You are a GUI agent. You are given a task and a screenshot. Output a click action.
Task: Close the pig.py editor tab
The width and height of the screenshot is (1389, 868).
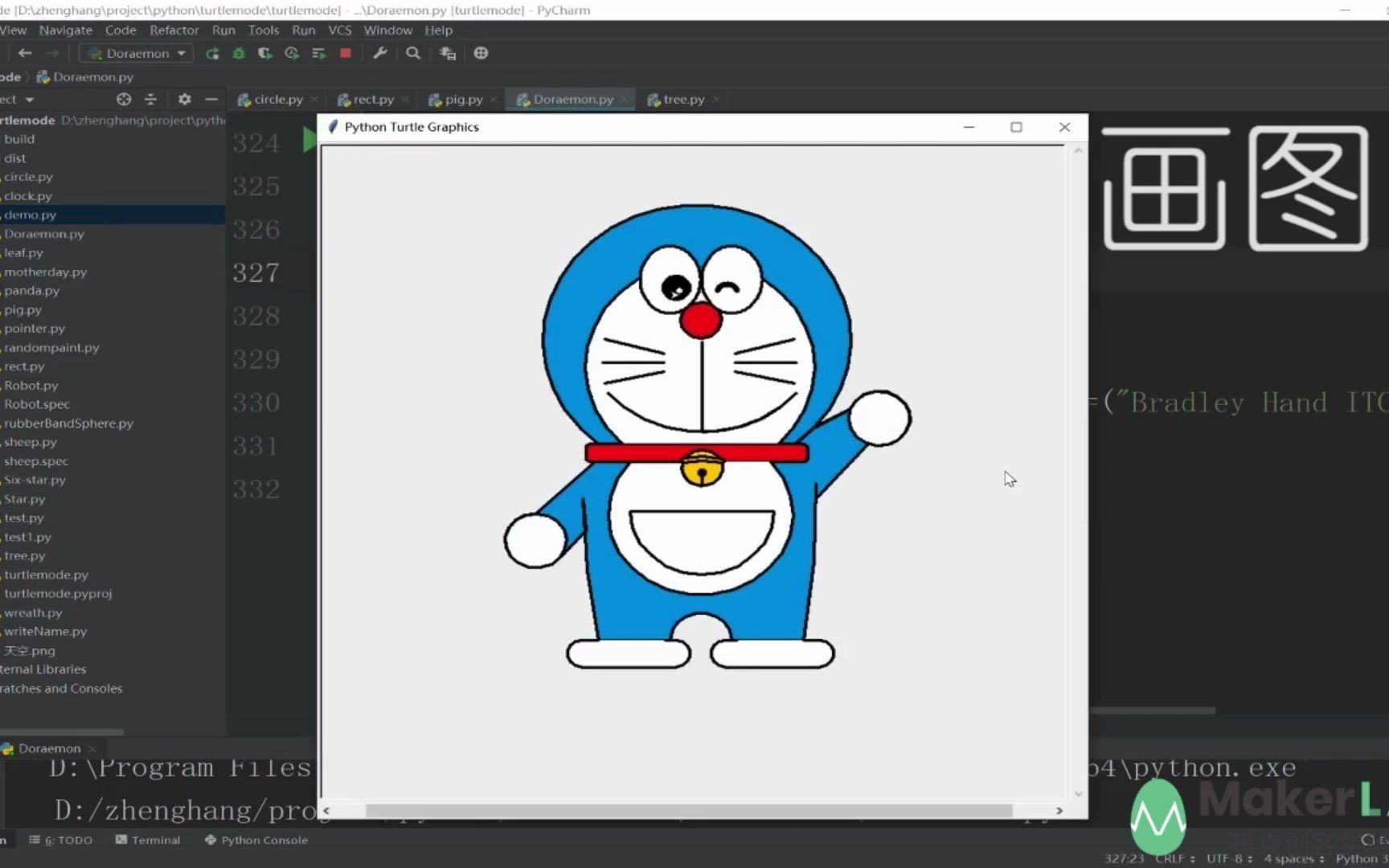coord(494,100)
